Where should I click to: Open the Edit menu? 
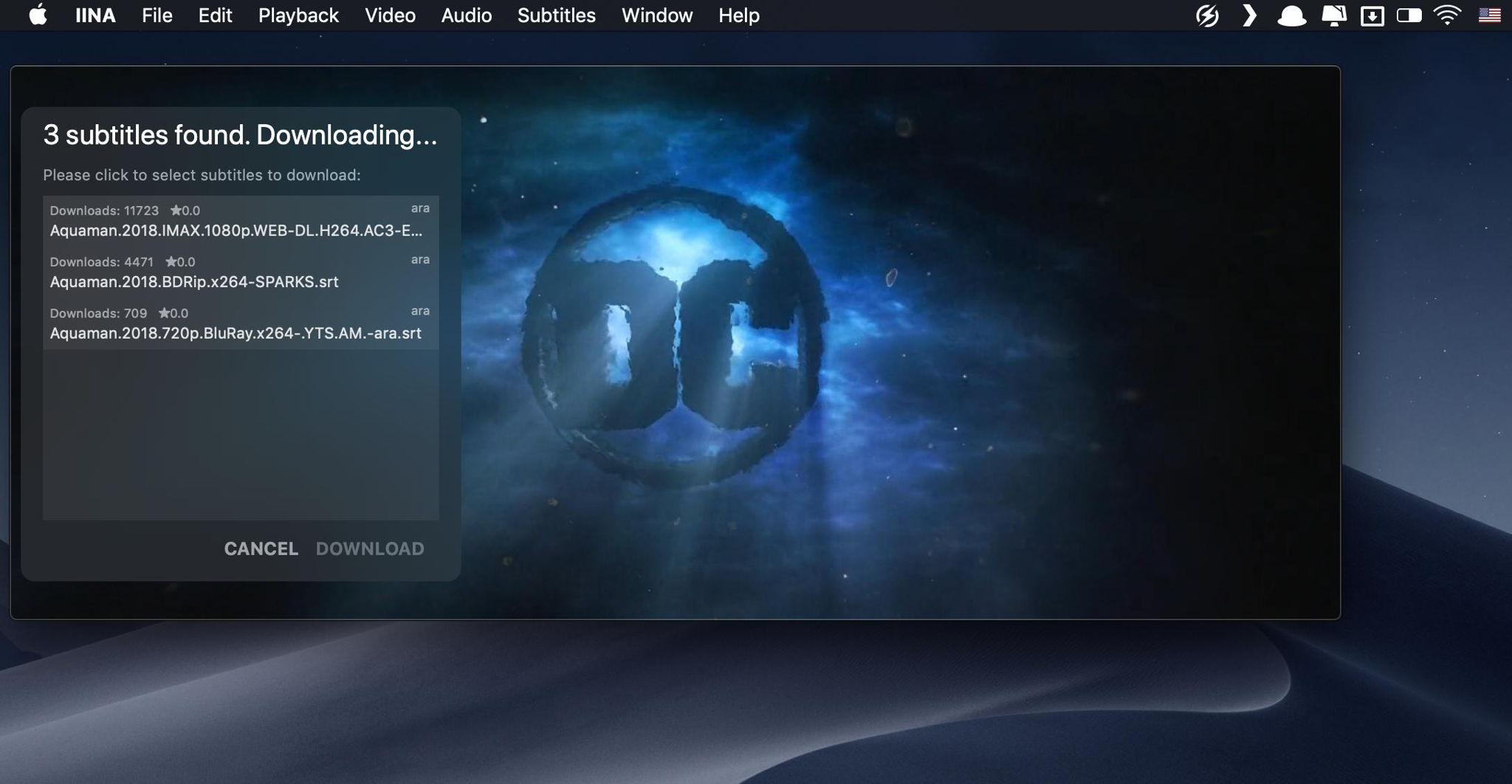[215, 16]
